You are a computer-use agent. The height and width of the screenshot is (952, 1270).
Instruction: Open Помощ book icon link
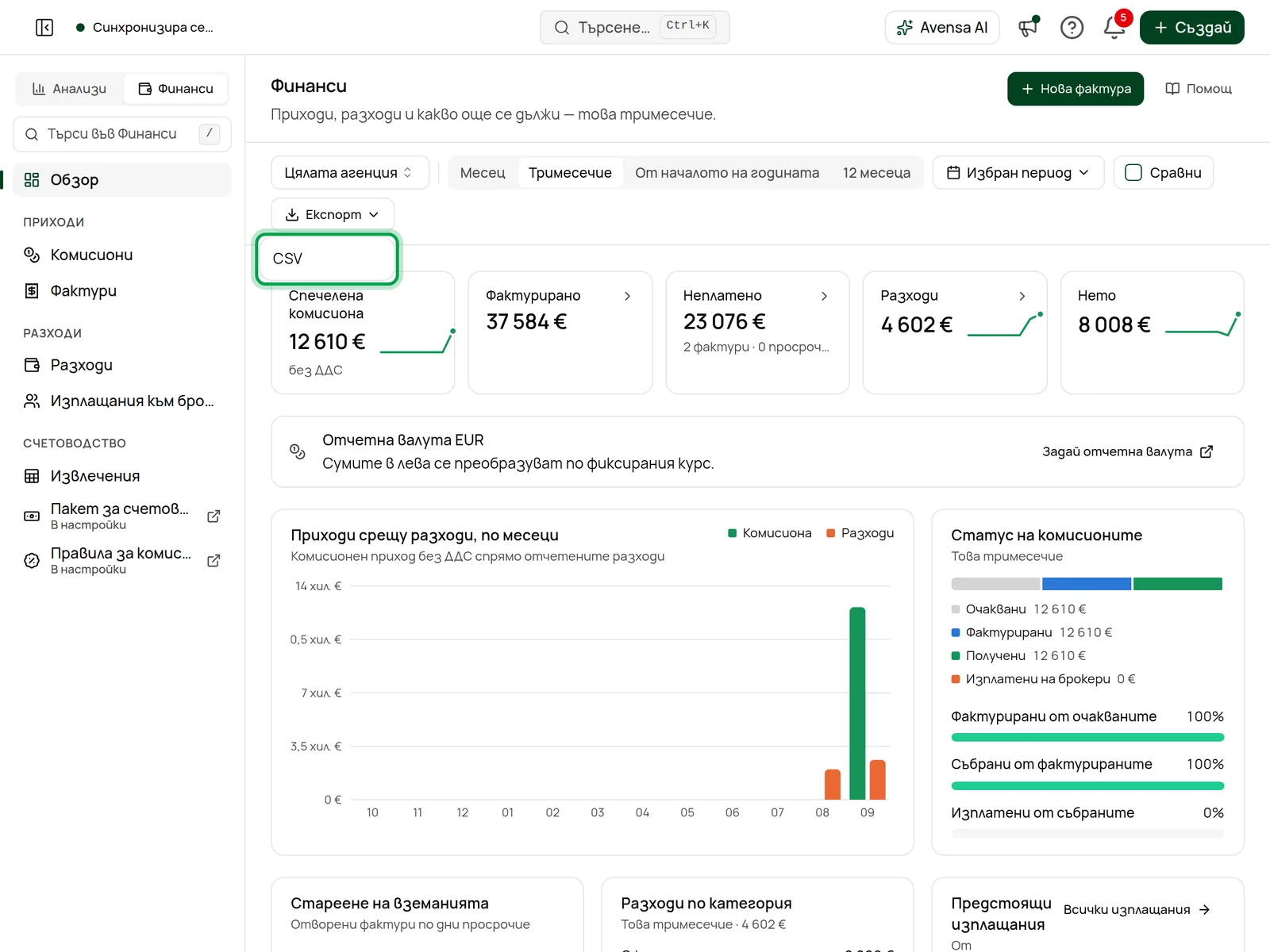coord(1199,89)
